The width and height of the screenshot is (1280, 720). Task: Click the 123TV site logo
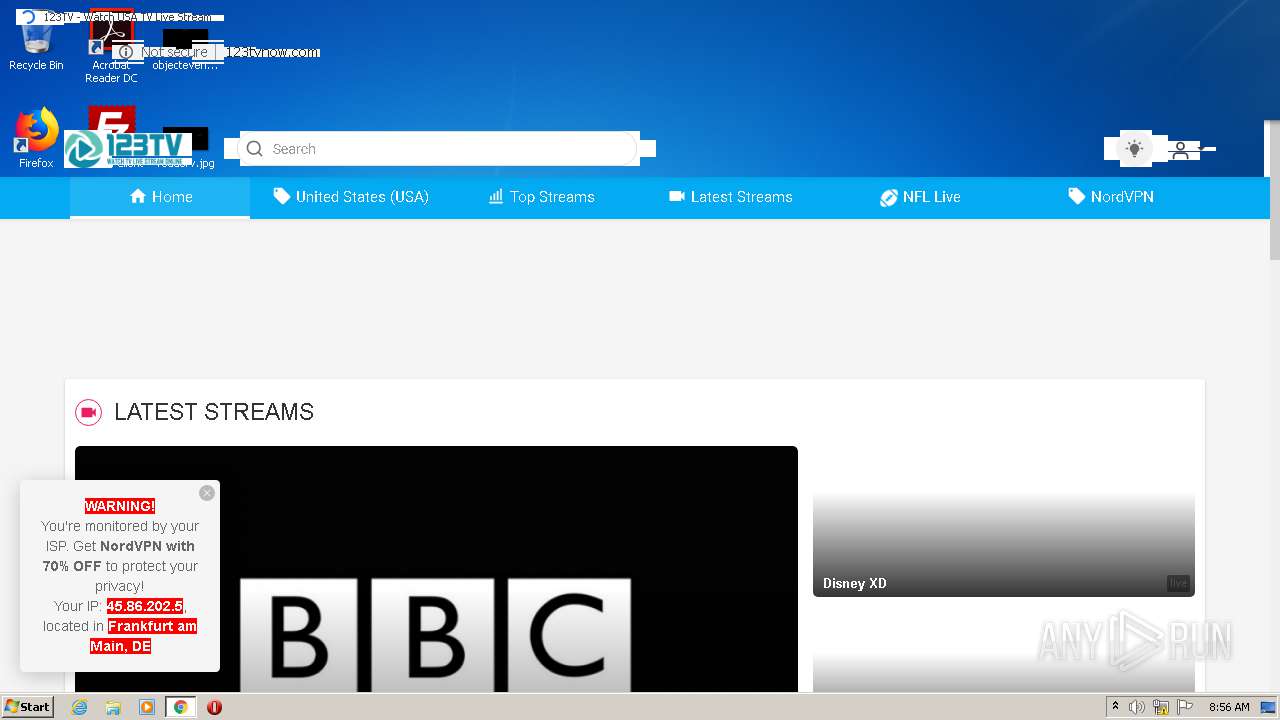[x=128, y=149]
